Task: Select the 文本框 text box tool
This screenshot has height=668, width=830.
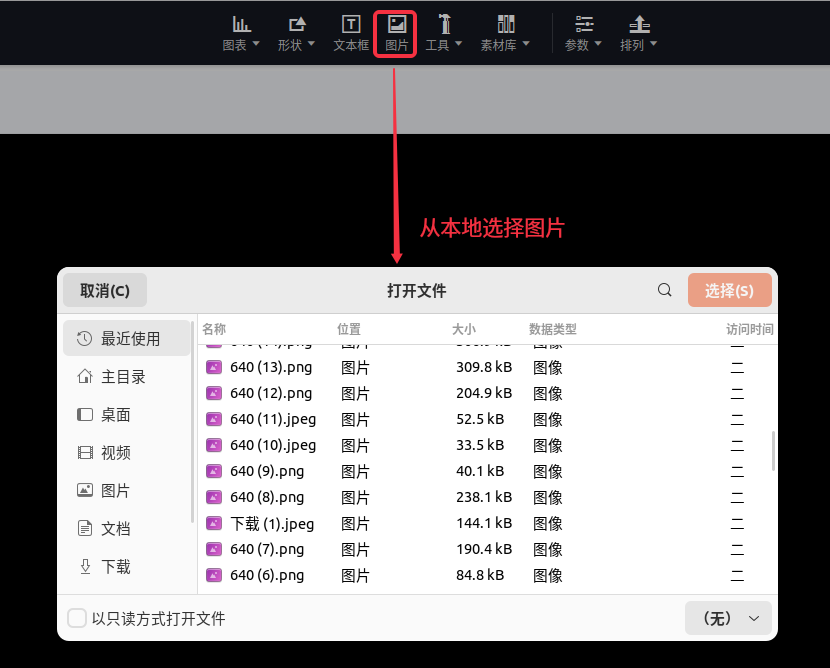Action: [351, 24]
